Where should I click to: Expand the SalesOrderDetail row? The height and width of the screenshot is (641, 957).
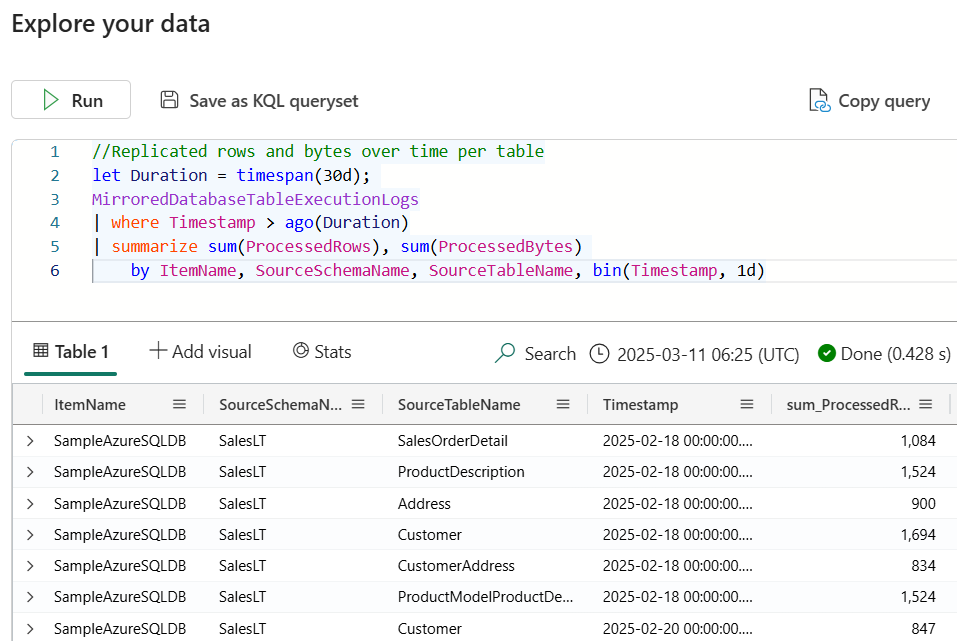click(30, 441)
